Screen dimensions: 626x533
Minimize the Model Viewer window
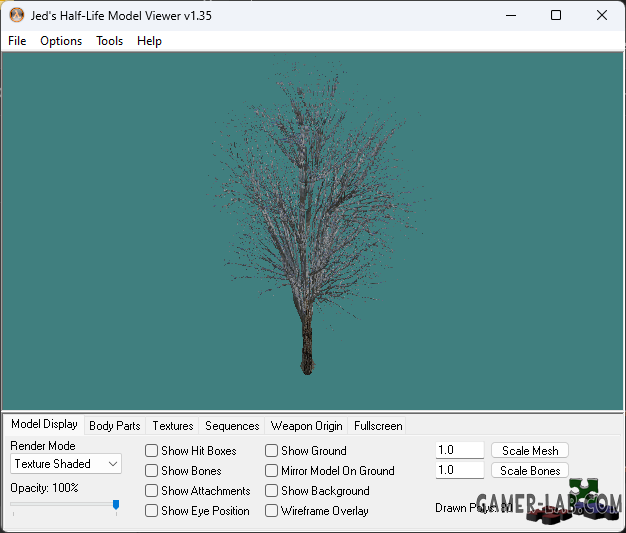[511, 16]
